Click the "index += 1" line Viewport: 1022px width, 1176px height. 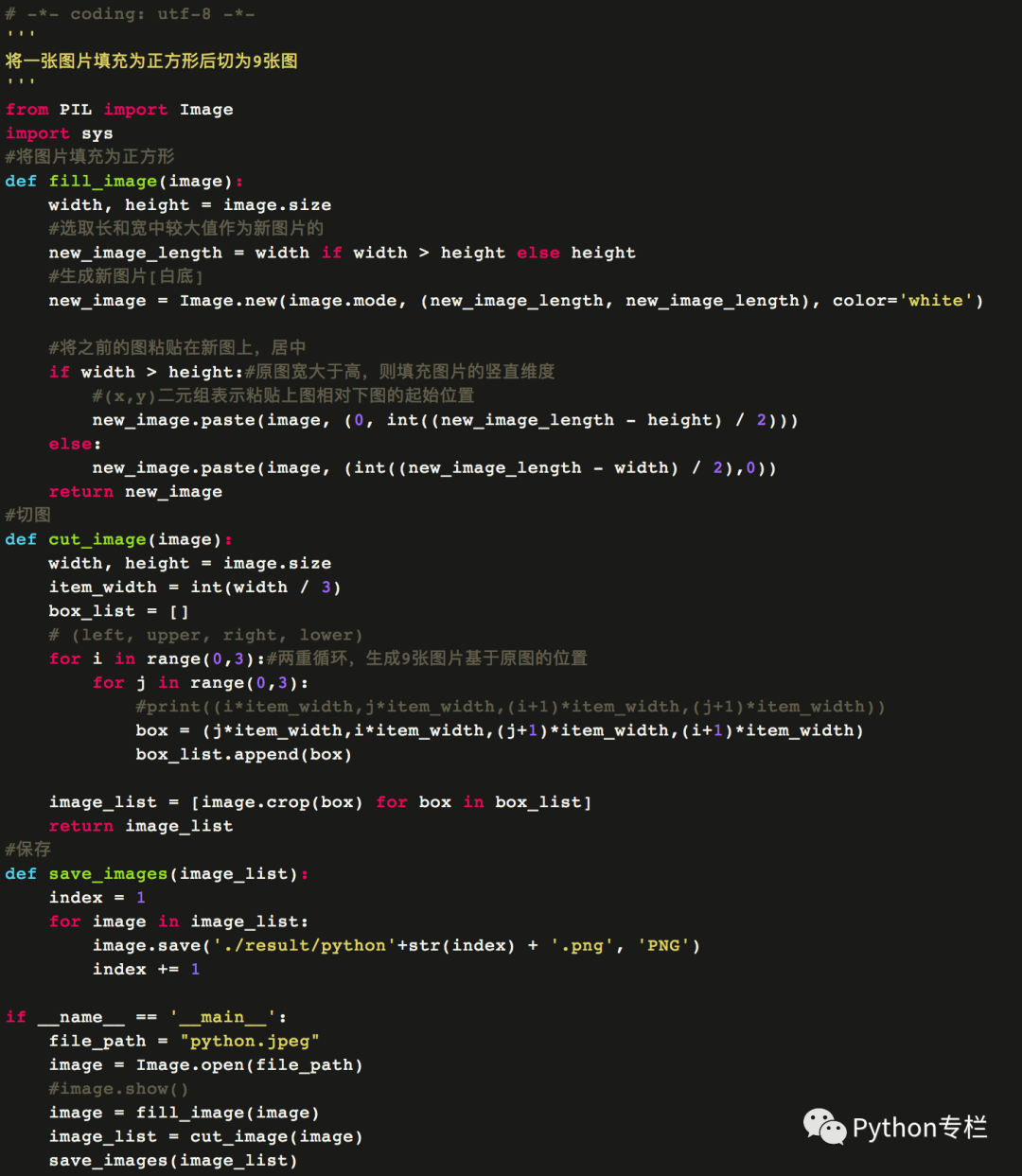[x=146, y=969]
